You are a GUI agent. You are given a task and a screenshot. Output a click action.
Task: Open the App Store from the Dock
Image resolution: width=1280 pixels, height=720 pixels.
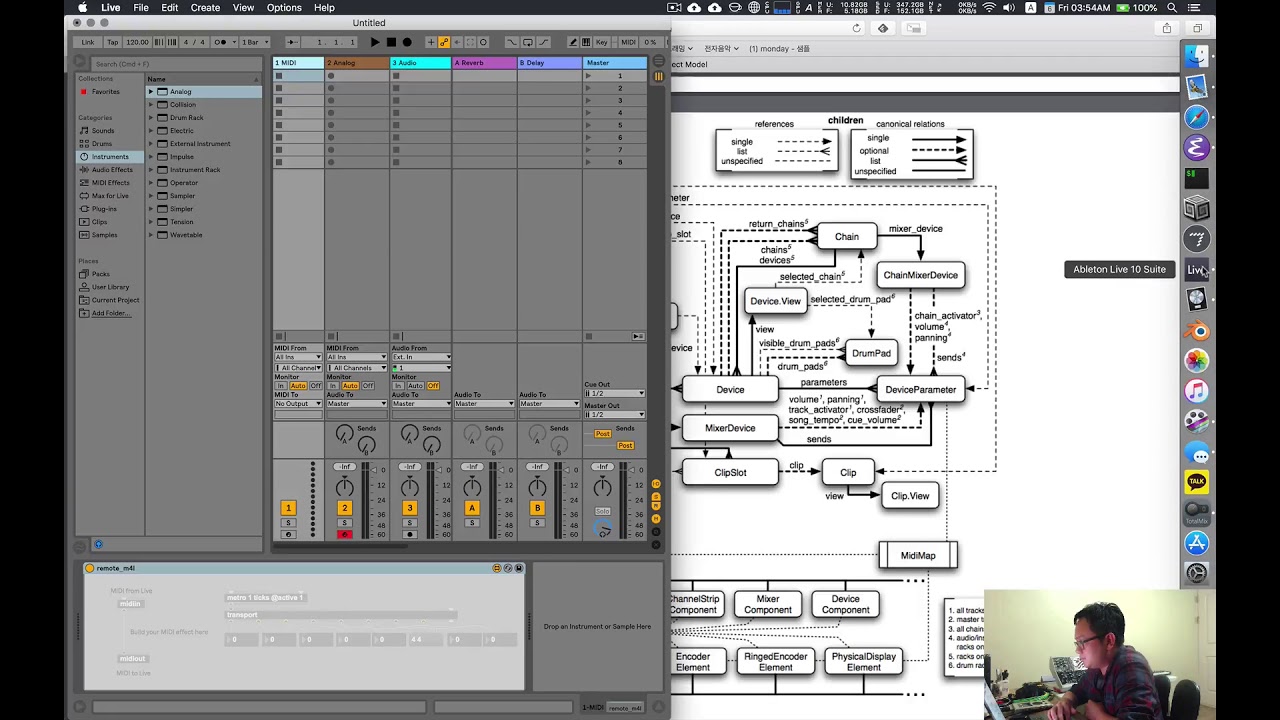click(1197, 543)
